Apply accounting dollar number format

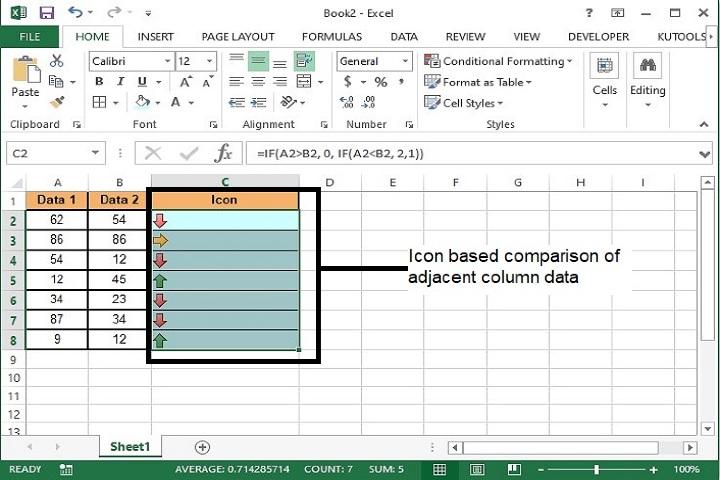(348, 82)
